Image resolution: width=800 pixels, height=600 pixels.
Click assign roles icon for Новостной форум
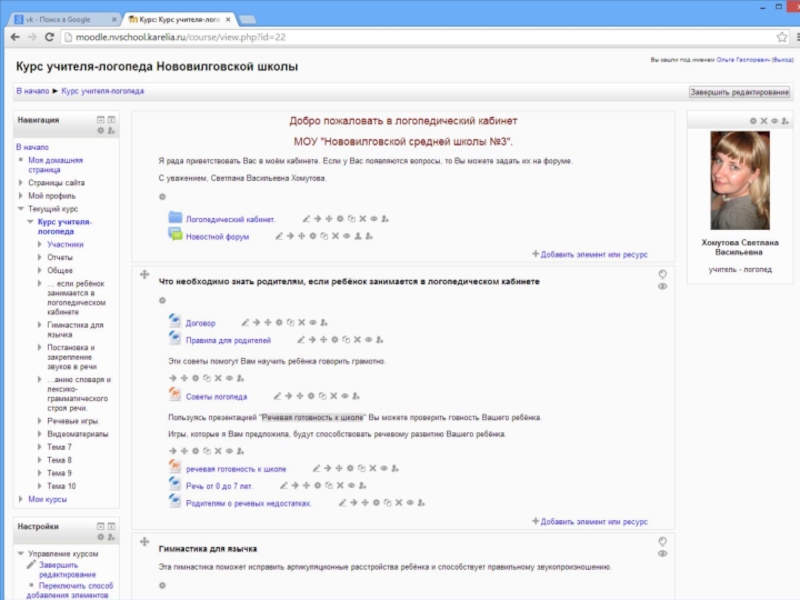click(369, 236)
